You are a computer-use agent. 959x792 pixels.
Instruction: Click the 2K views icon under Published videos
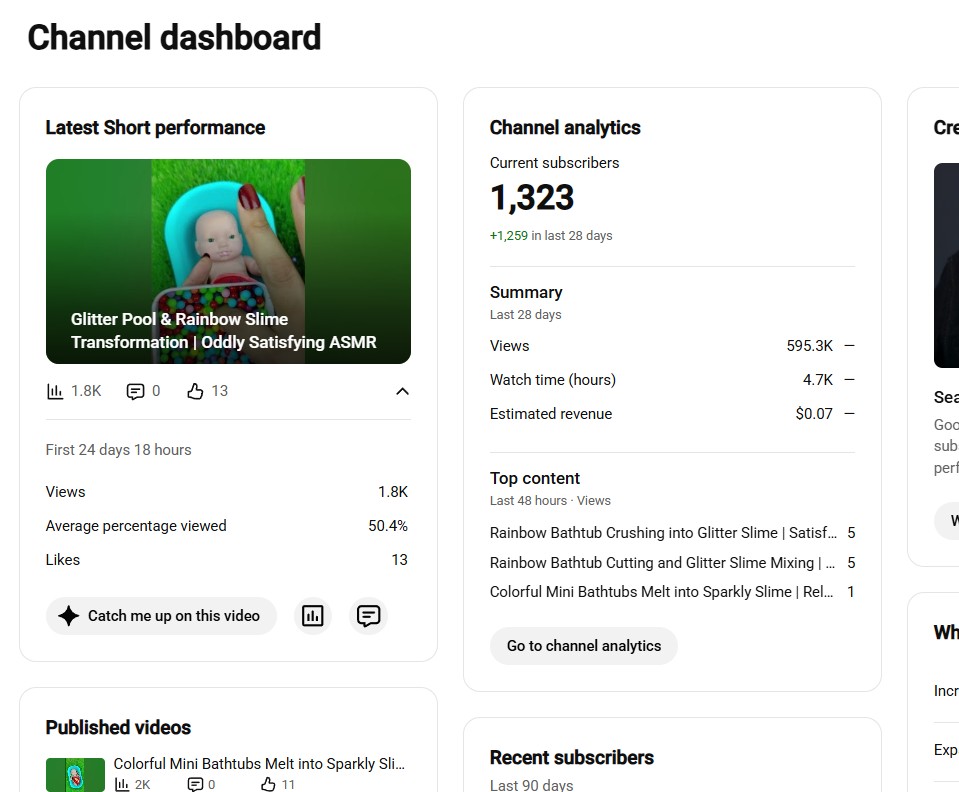click(122, 785)
